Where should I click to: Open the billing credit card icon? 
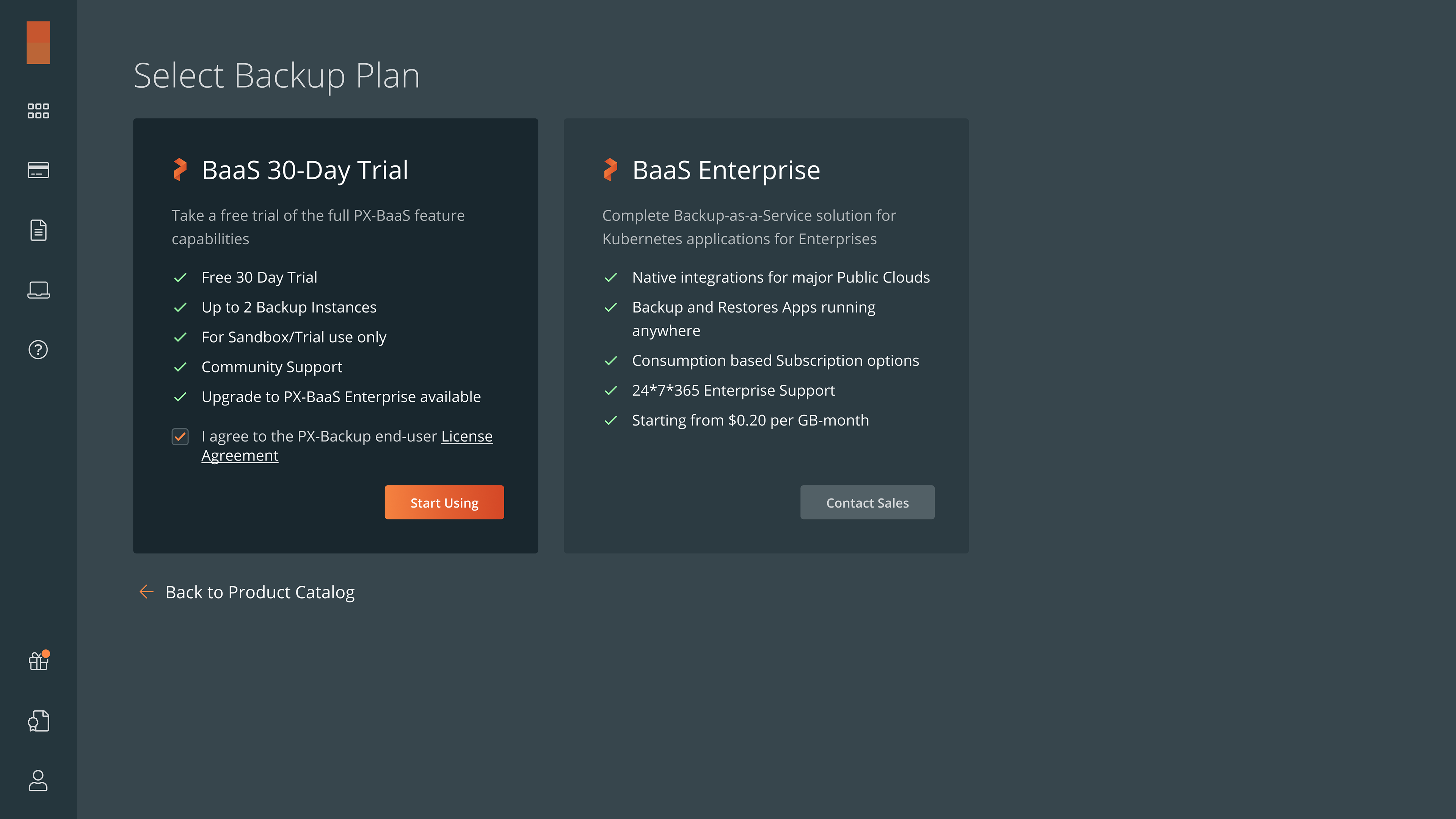(x=38, y=170)
